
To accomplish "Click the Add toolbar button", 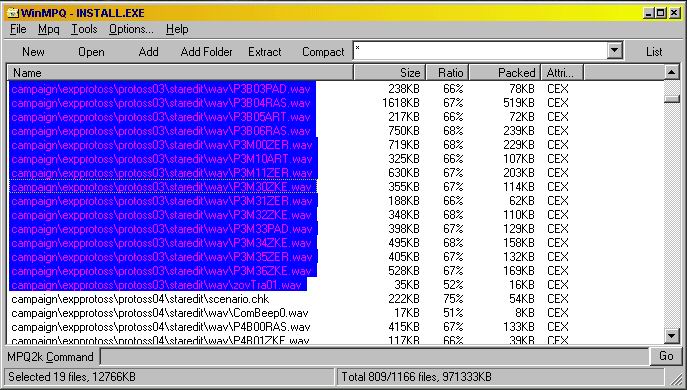I will pos(149,52).
